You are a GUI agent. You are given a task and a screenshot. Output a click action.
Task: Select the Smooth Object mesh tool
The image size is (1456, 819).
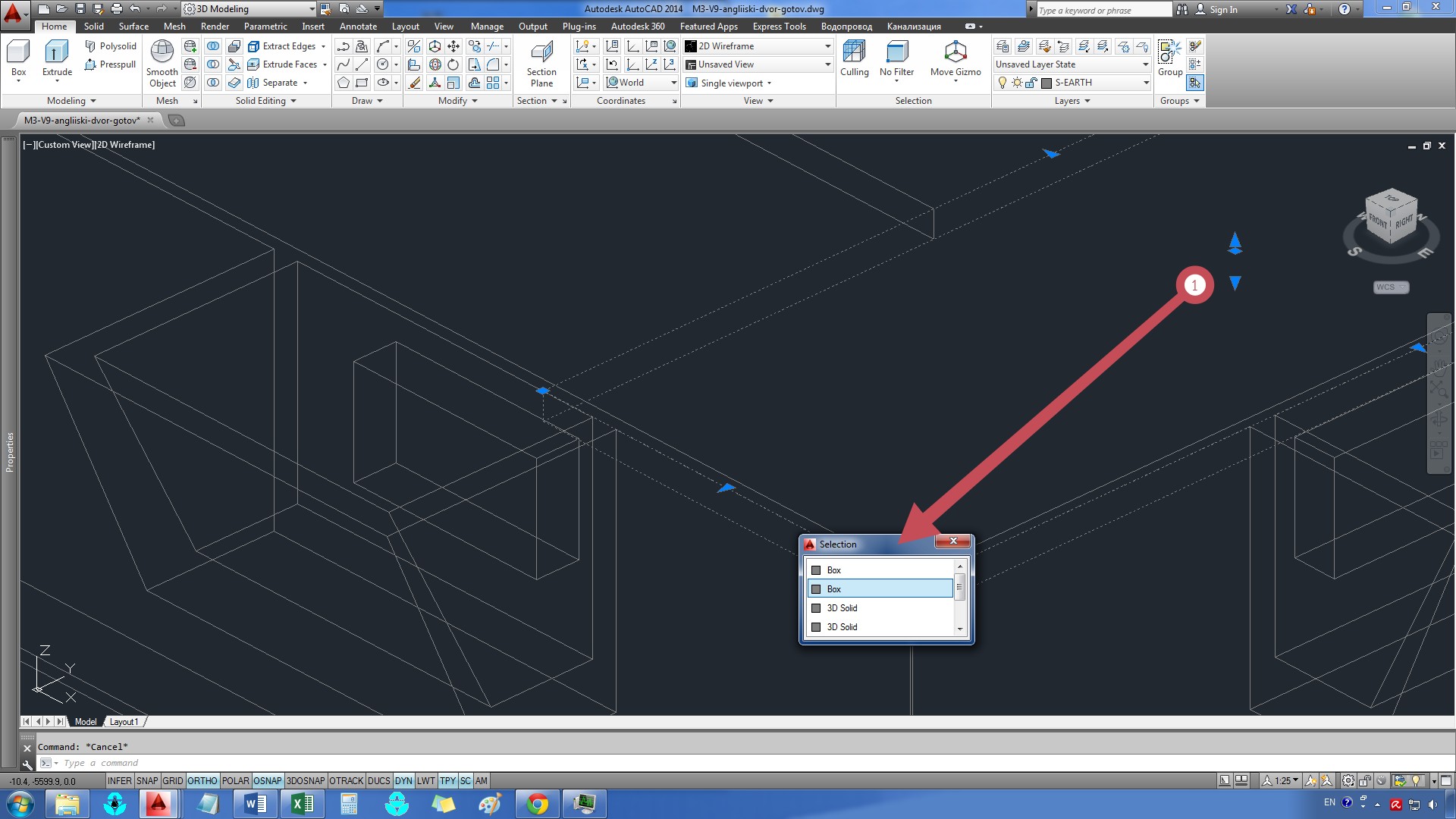point(162,64)
